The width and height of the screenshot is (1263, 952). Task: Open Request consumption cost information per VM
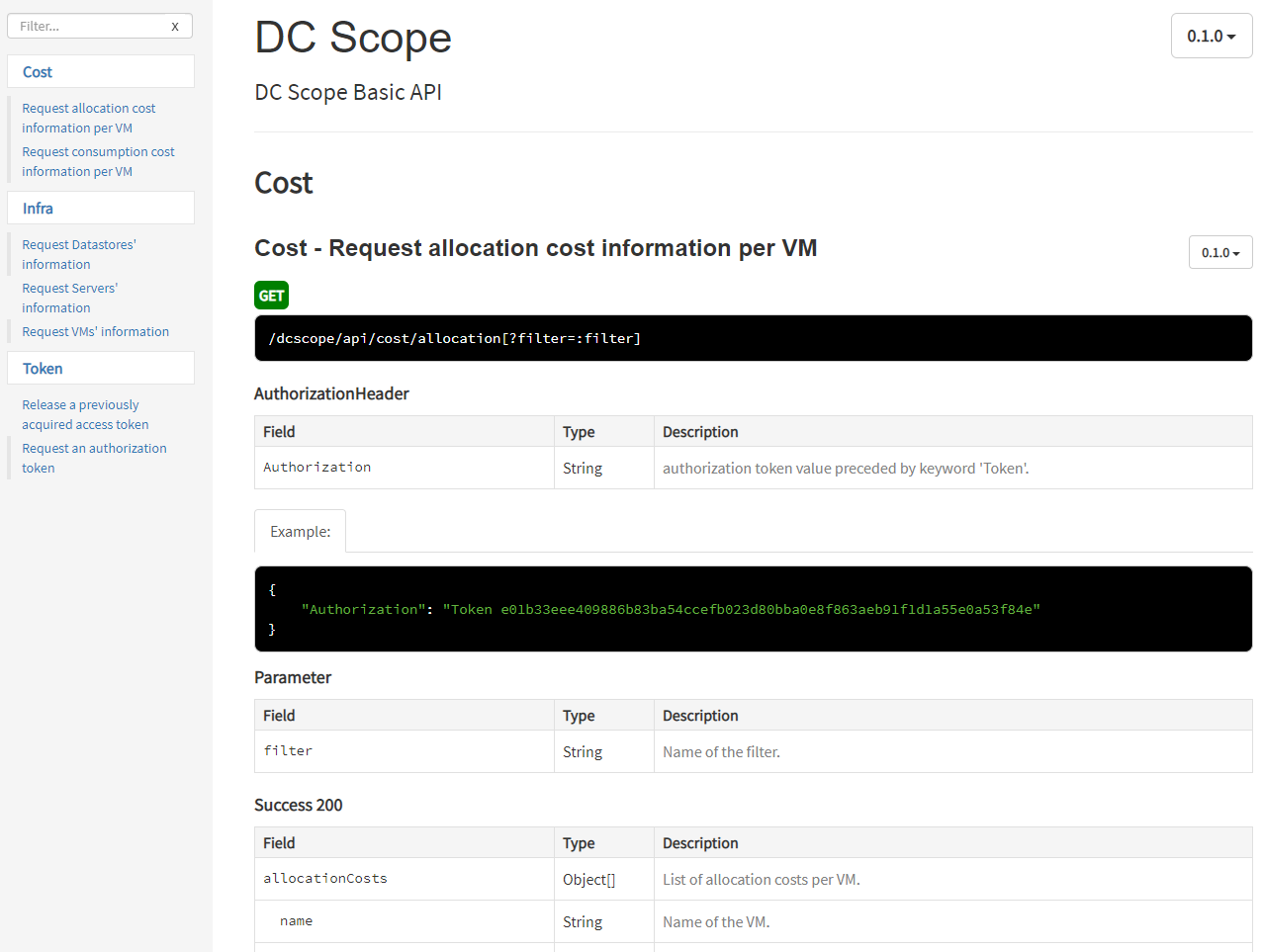98,162
